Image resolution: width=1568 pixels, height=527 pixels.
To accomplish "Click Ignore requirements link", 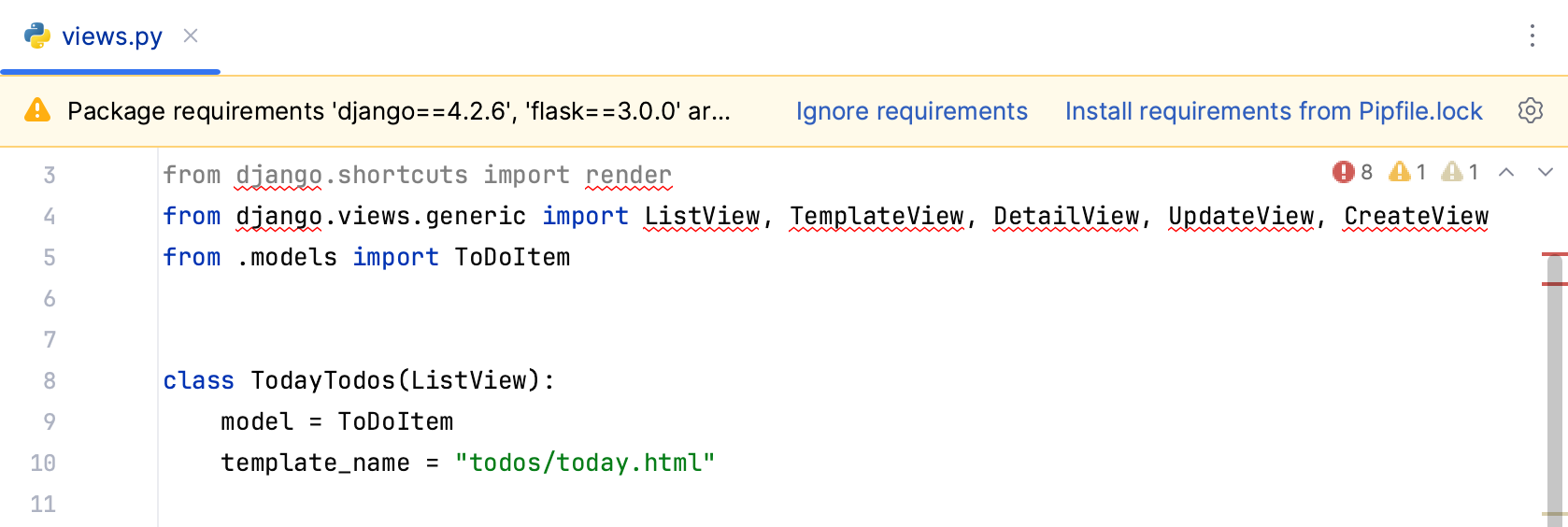I will coord(911,111).
